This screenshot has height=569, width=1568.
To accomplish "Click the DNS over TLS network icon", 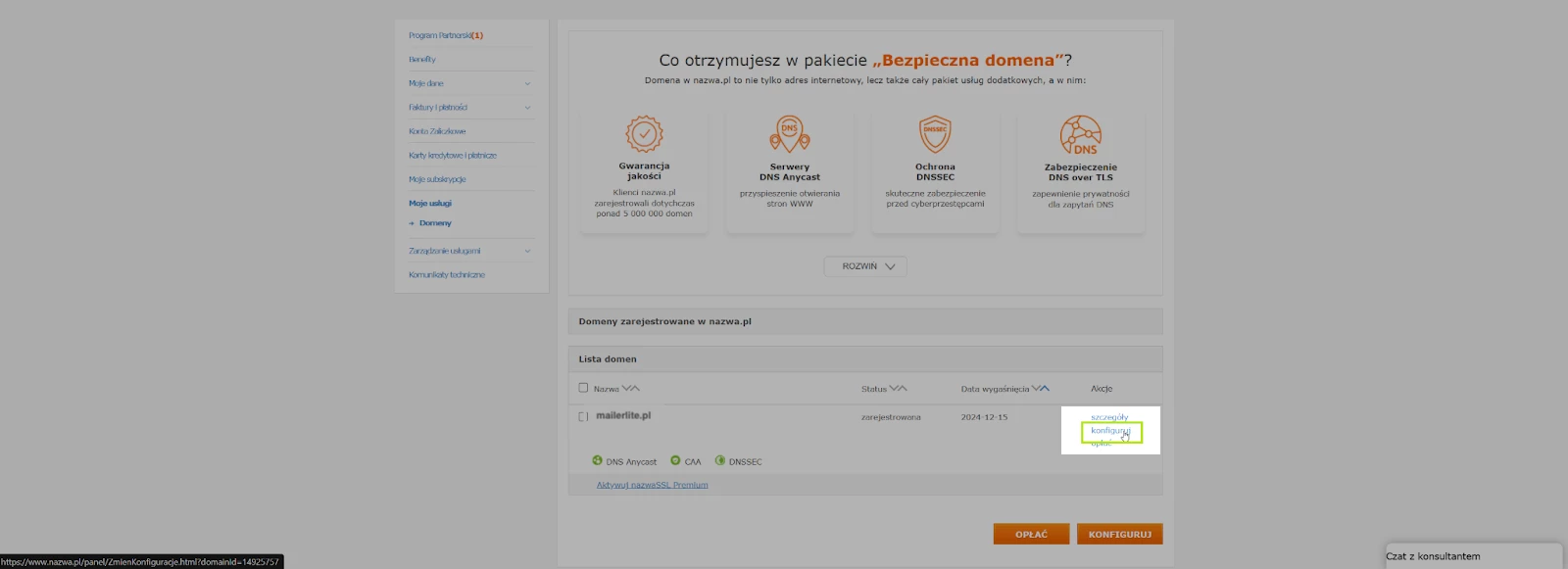I will click(x=1080, y=135).
